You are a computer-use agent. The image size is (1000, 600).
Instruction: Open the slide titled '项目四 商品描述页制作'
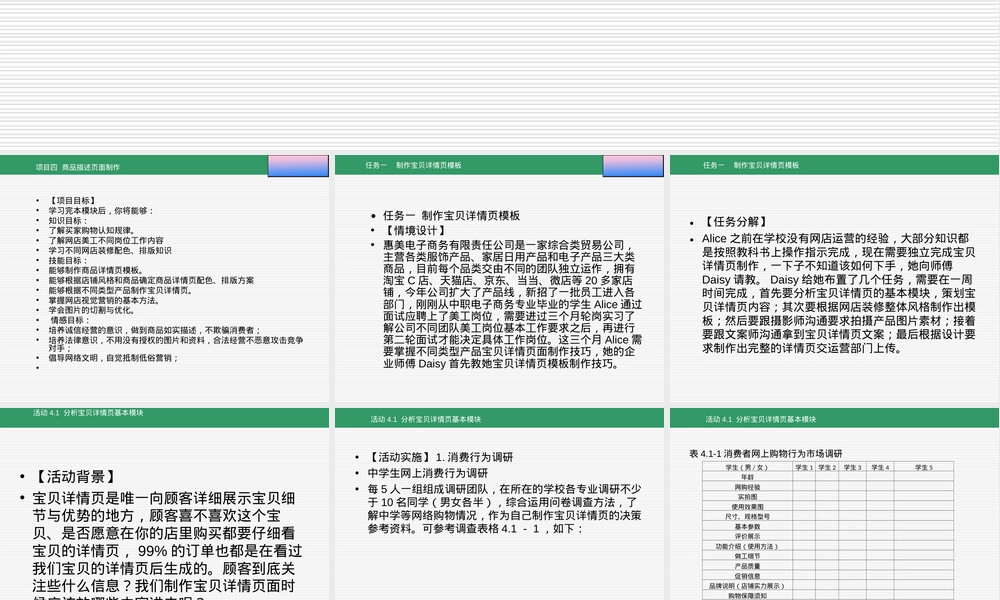(165, 278)
